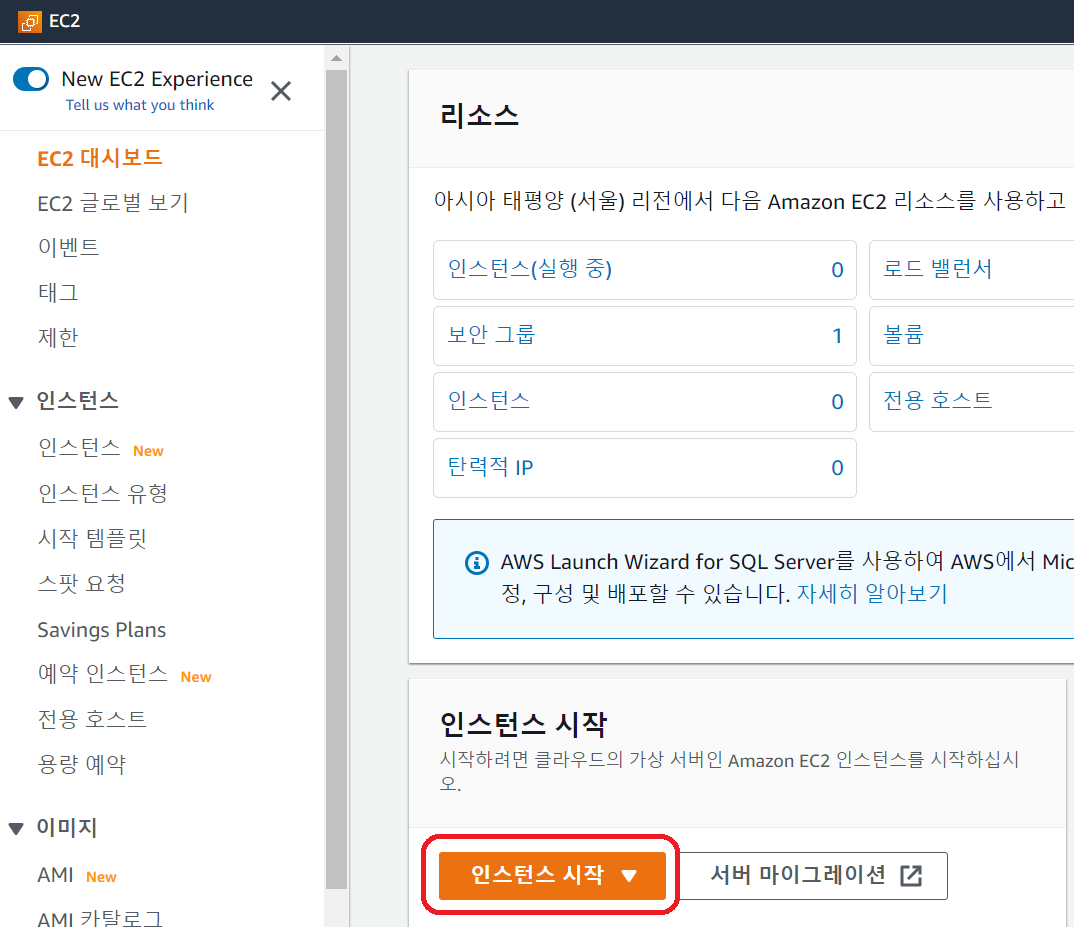
Task: Go to 태그 in the sidebar
Action: pos(58,293)
